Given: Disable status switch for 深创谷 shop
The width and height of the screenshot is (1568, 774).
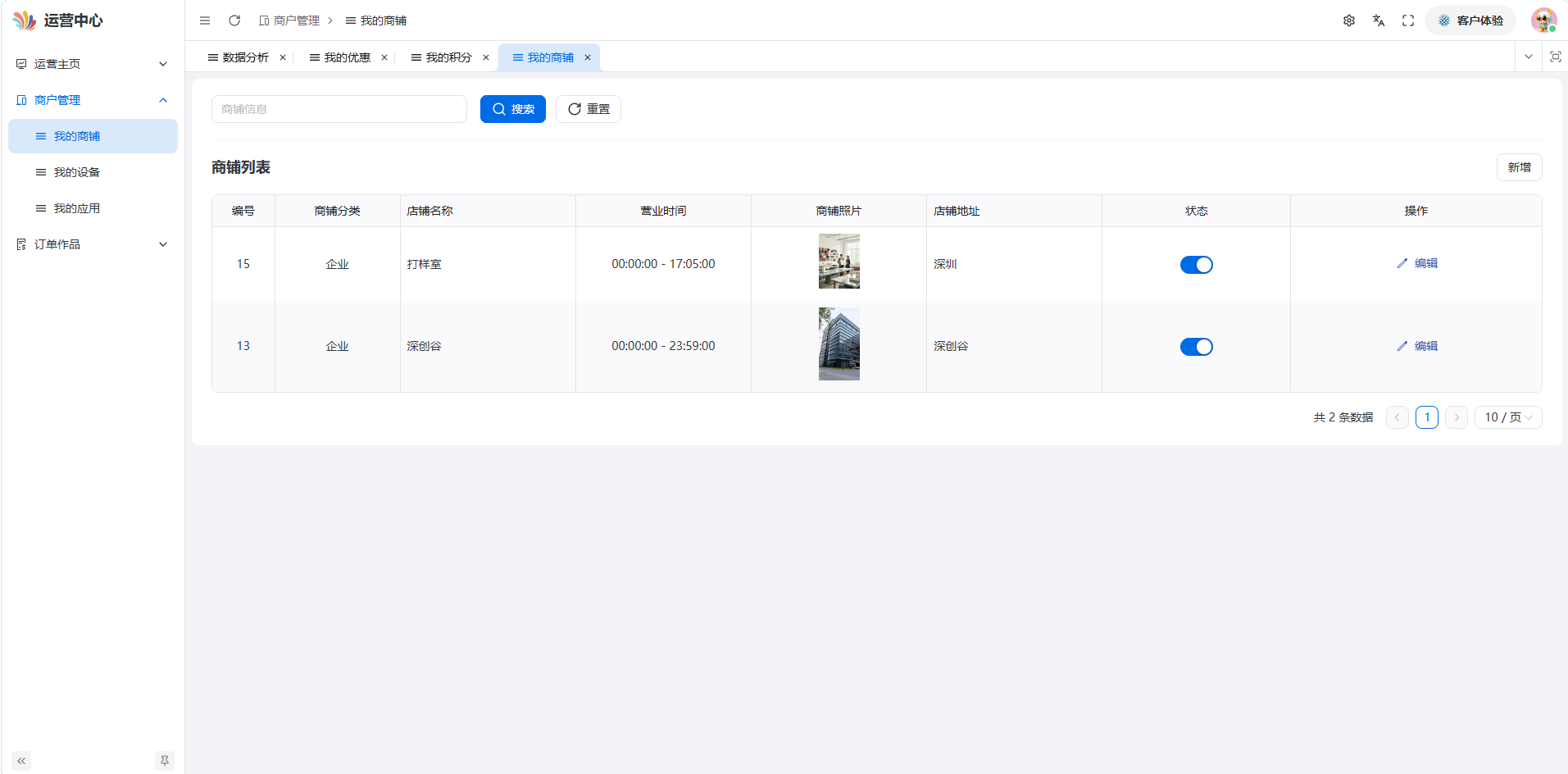Looking at the screenshot, I should [x=1197, y=347].
